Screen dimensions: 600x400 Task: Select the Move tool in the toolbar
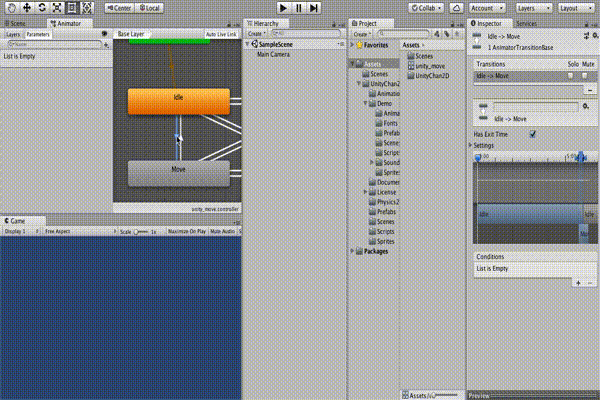pos(25,7)
